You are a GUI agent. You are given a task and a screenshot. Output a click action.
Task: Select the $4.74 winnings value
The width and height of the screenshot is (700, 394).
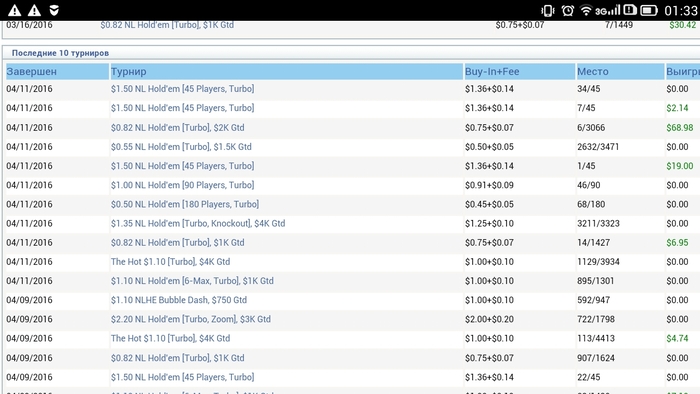click(x=677, y=339)
